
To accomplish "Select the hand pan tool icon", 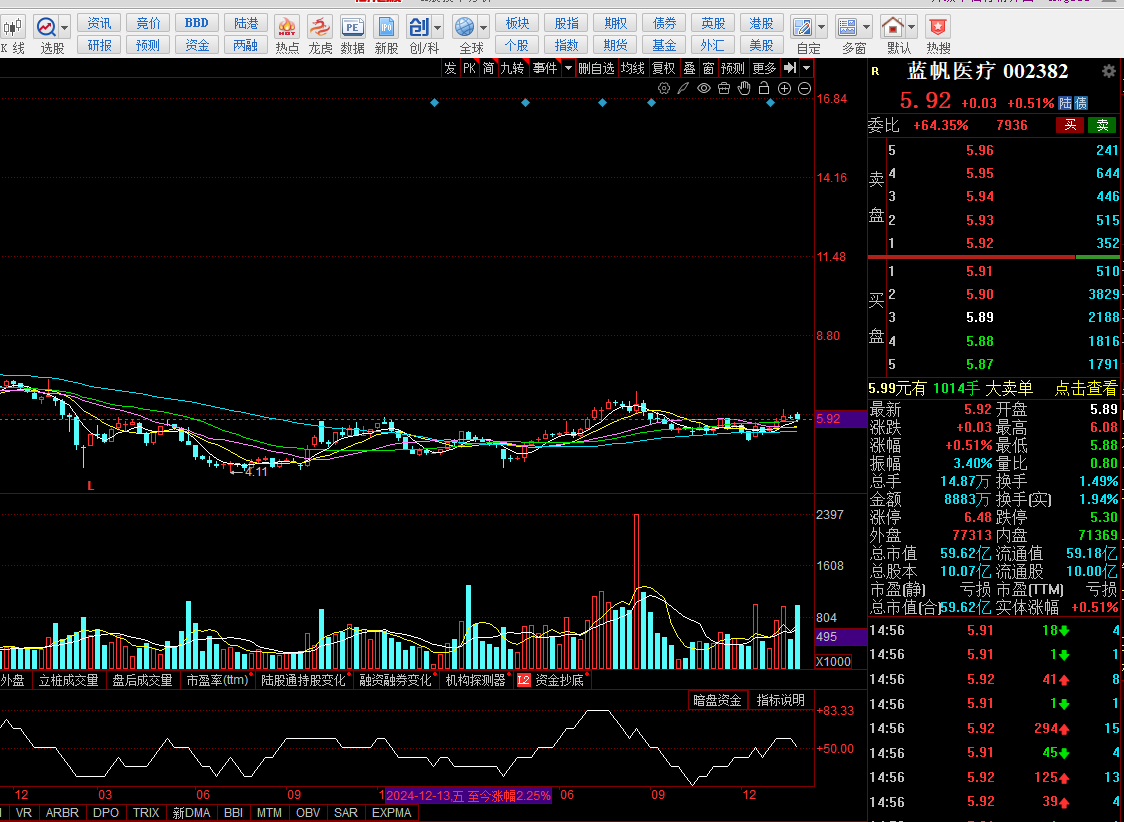I will tap(744, 89).
